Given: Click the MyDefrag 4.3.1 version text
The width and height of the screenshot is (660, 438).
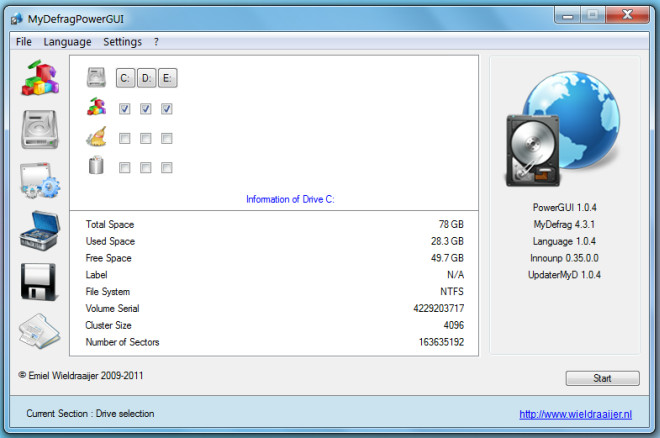Looking at the screenshot, I should [564, 224].
